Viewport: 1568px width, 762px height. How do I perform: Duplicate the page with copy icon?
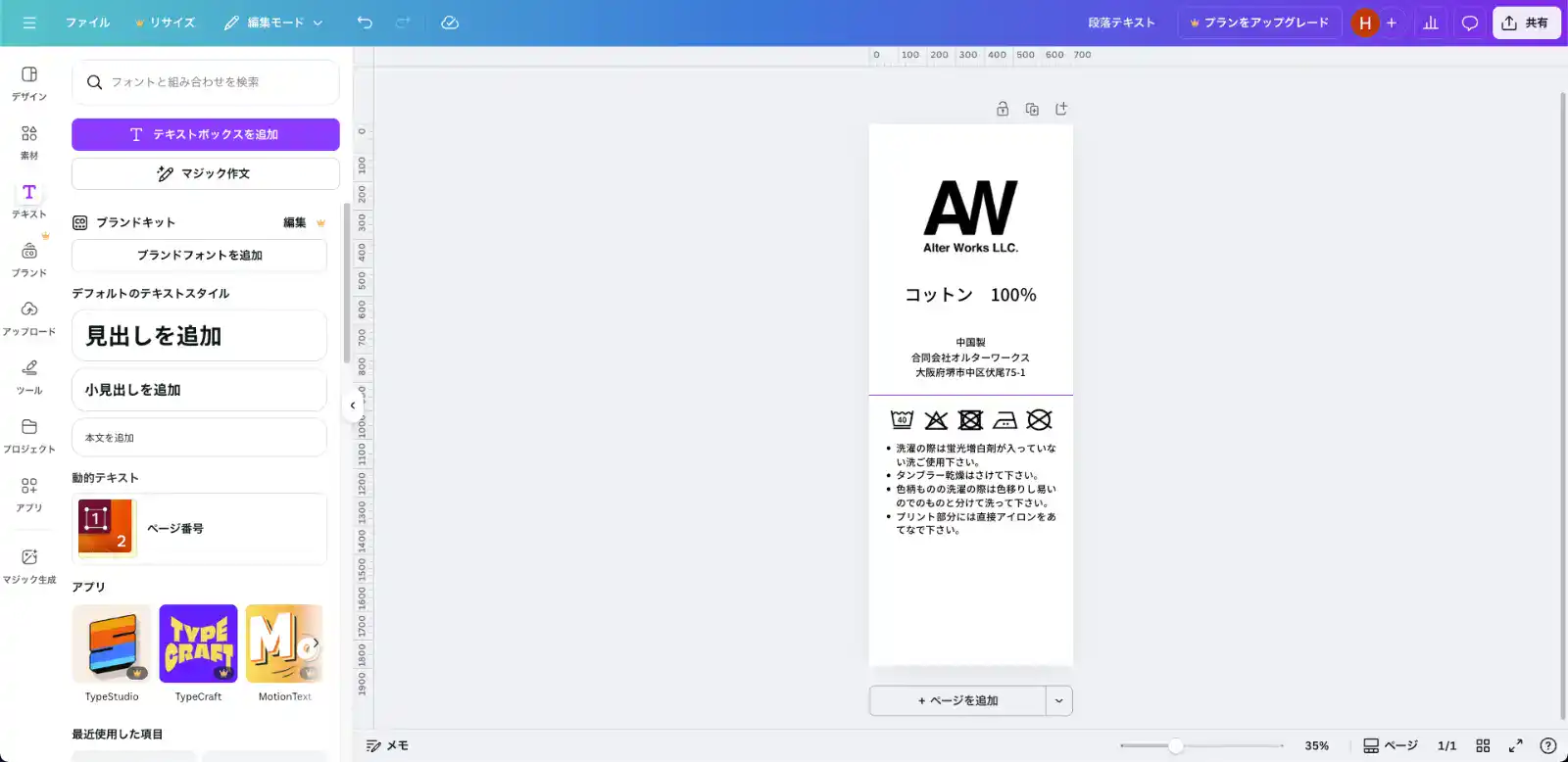pyautogui.click(x=1032, y=109)
